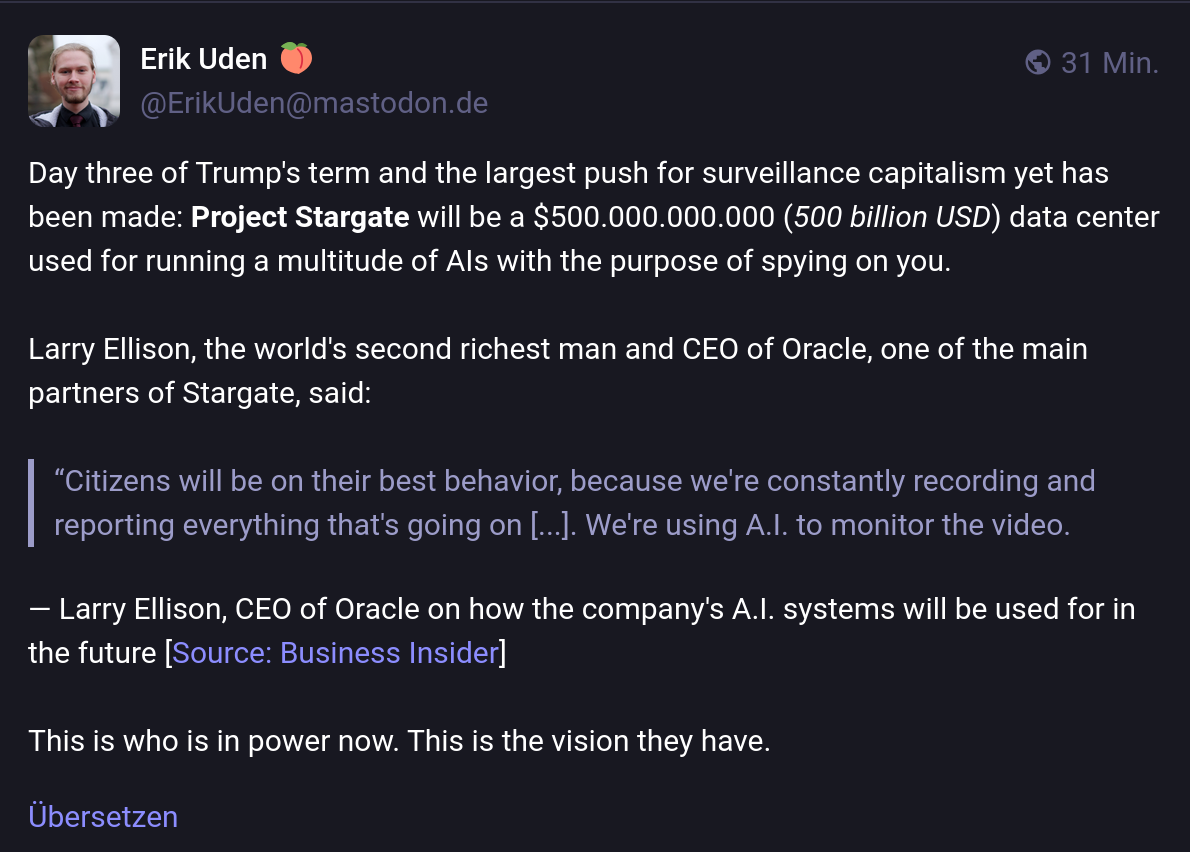Image resolution: width=1190 pixels, height=852 pixels.
Task: Open Erik Uden's profile avatar
Action: click(x=74, y=81)
